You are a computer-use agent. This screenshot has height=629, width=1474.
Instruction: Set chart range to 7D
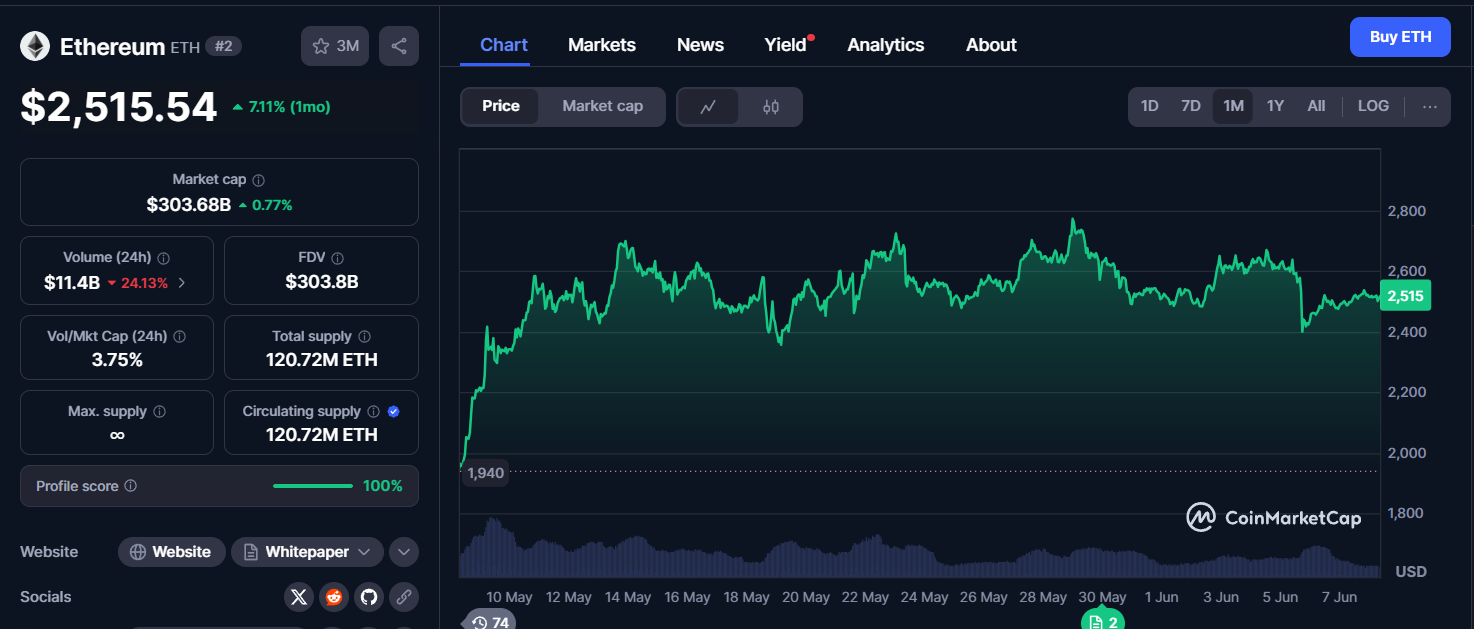coord(1191,106)
